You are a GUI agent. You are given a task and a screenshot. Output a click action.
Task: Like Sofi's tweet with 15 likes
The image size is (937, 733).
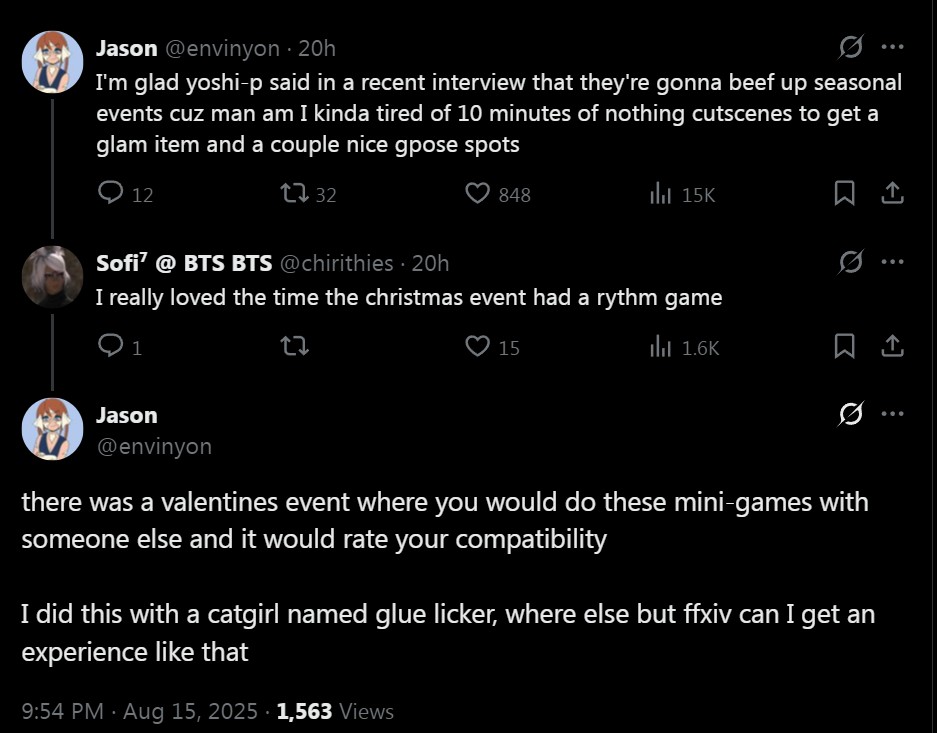[x=479, y=347]
